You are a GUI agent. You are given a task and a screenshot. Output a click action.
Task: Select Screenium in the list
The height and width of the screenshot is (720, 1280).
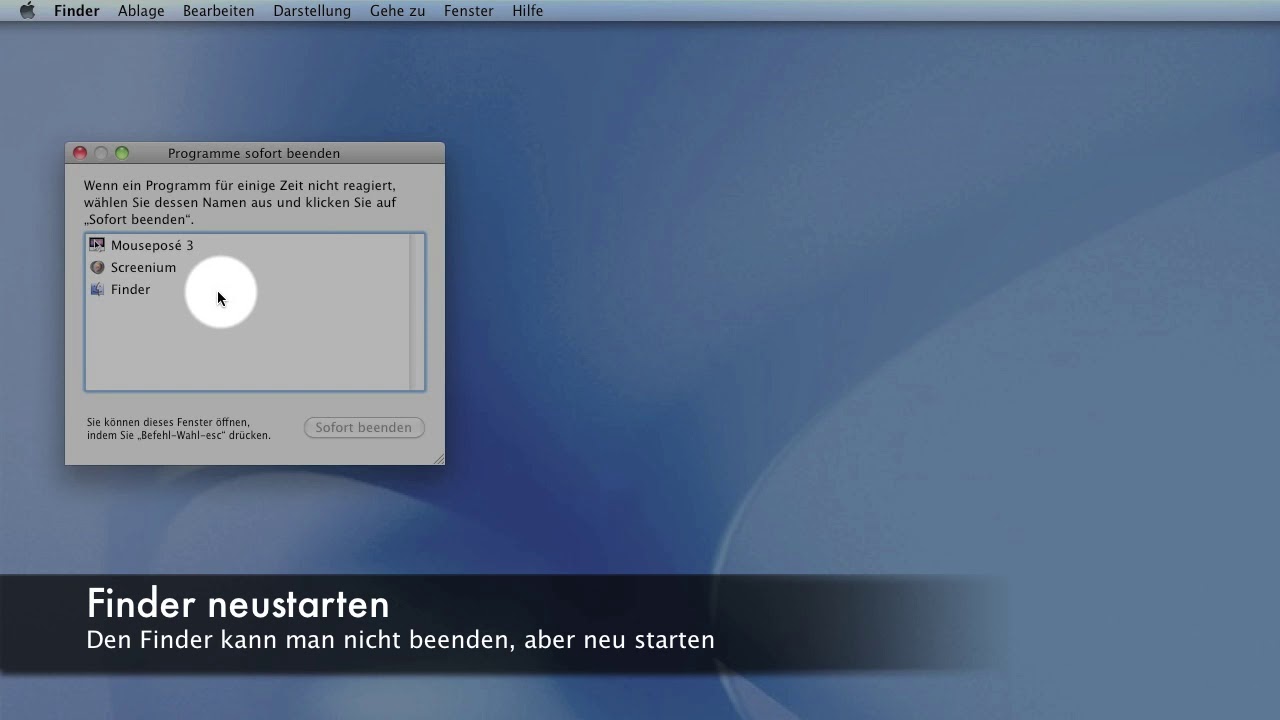point(248,267)
